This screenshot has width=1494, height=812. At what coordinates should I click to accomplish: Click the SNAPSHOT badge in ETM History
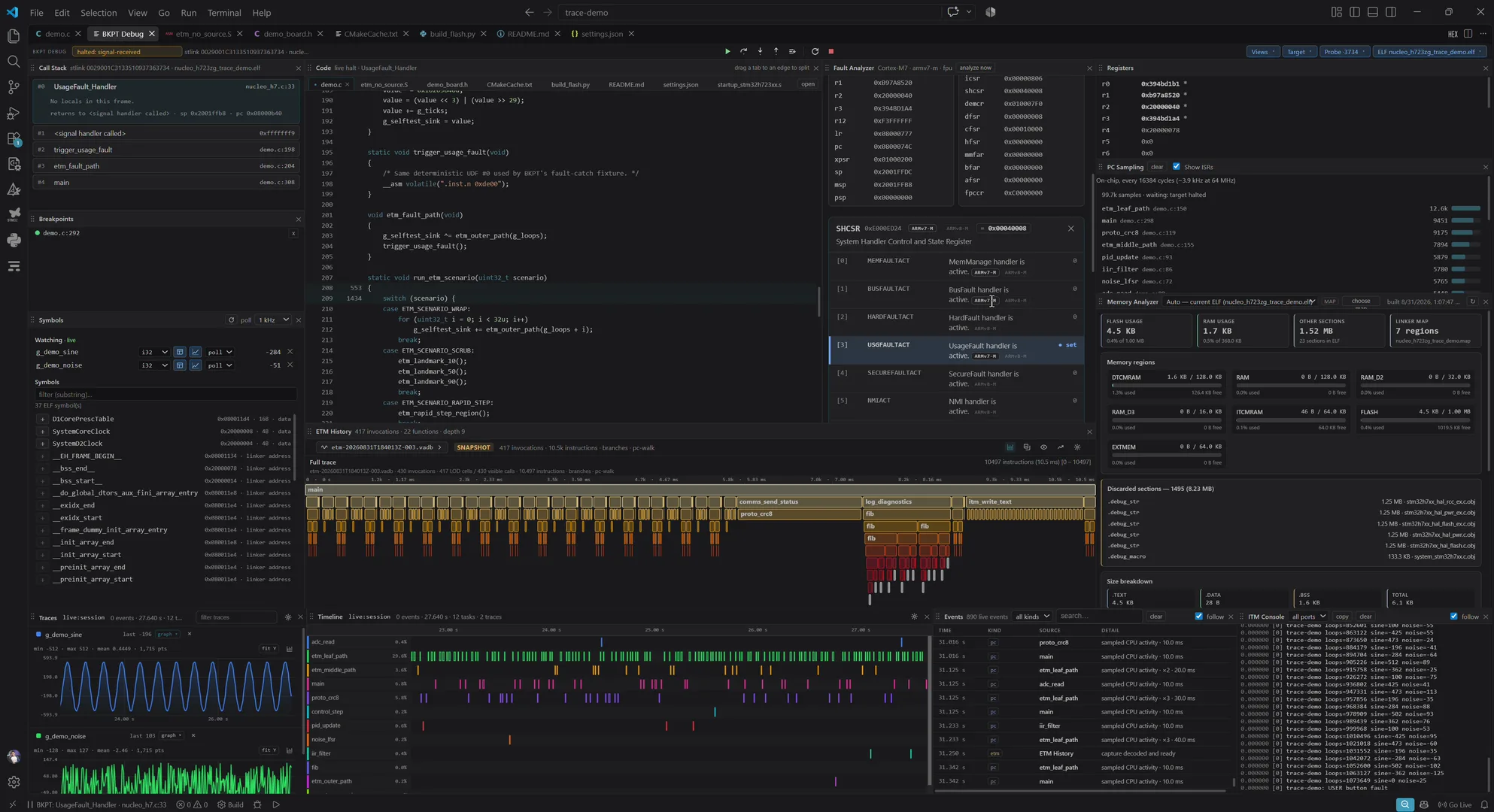(x=473, y=447)
